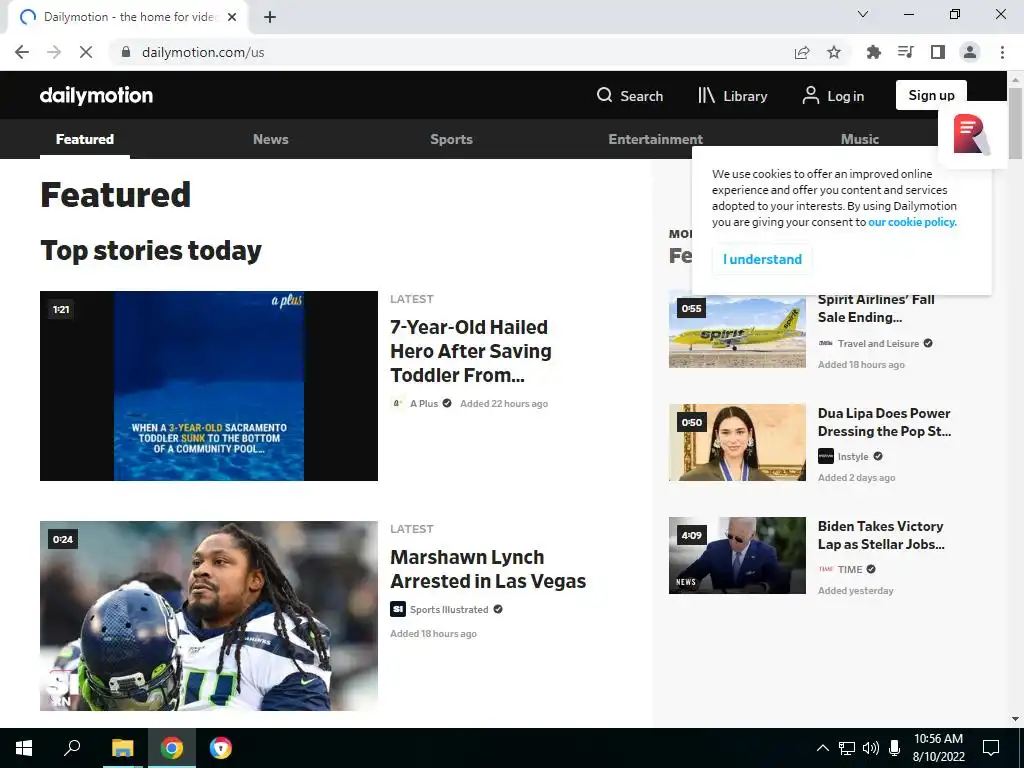This screenshot has width=1024, height=768.
Task: Open 'Biden Takes Victory Lap' title
Action: pyautogui.click(x=881, y=535)
